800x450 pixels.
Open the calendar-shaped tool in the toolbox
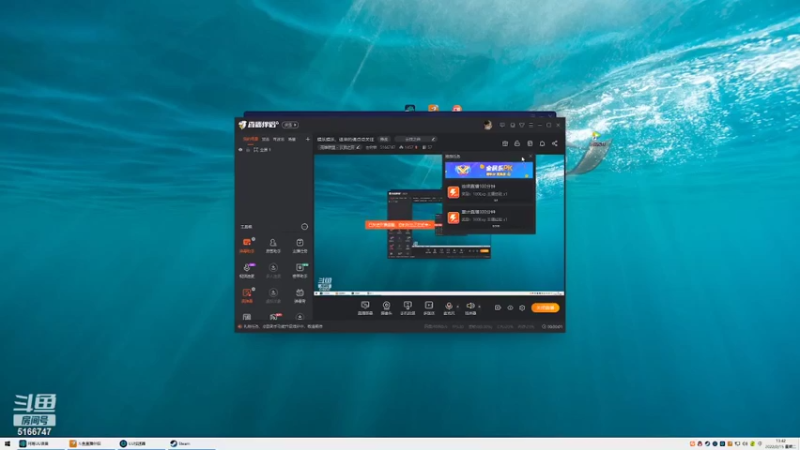(299, 295)
